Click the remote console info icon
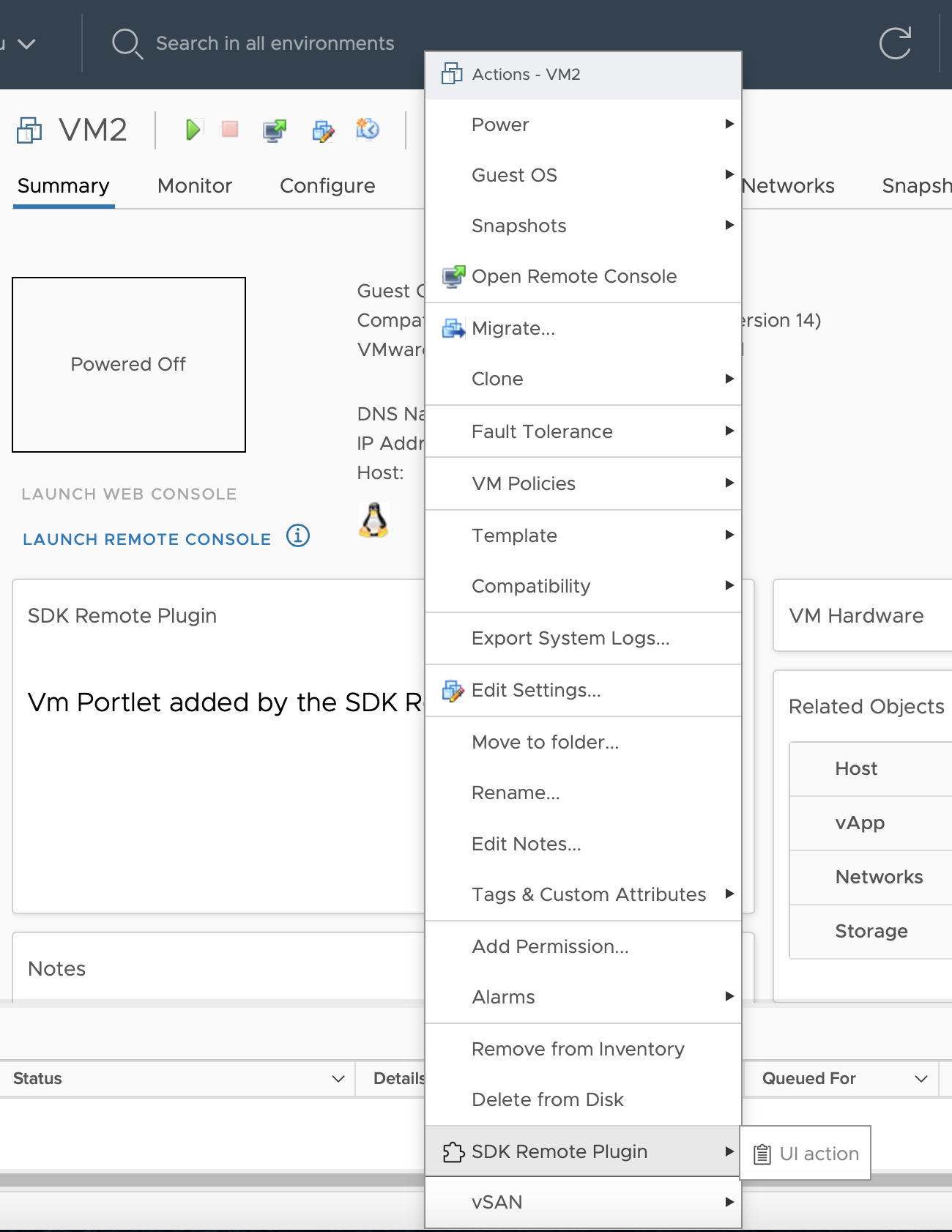This screenshot has height=1232, width=952. tap(298, 536)
